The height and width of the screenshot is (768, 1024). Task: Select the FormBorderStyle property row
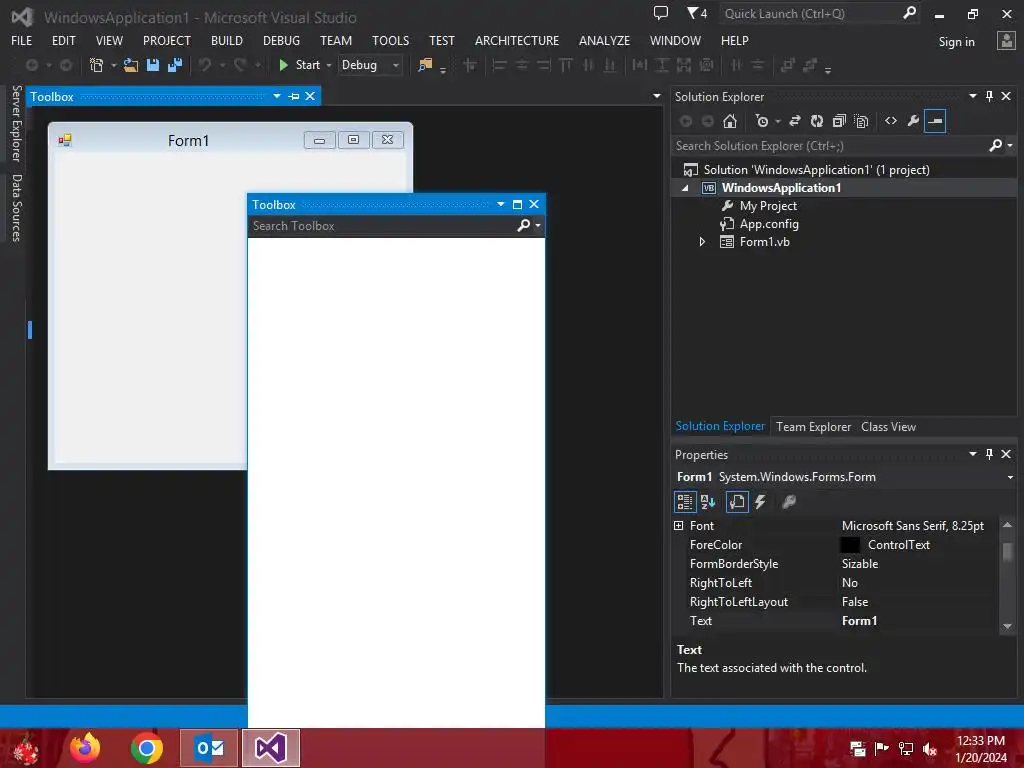point(836,564)
